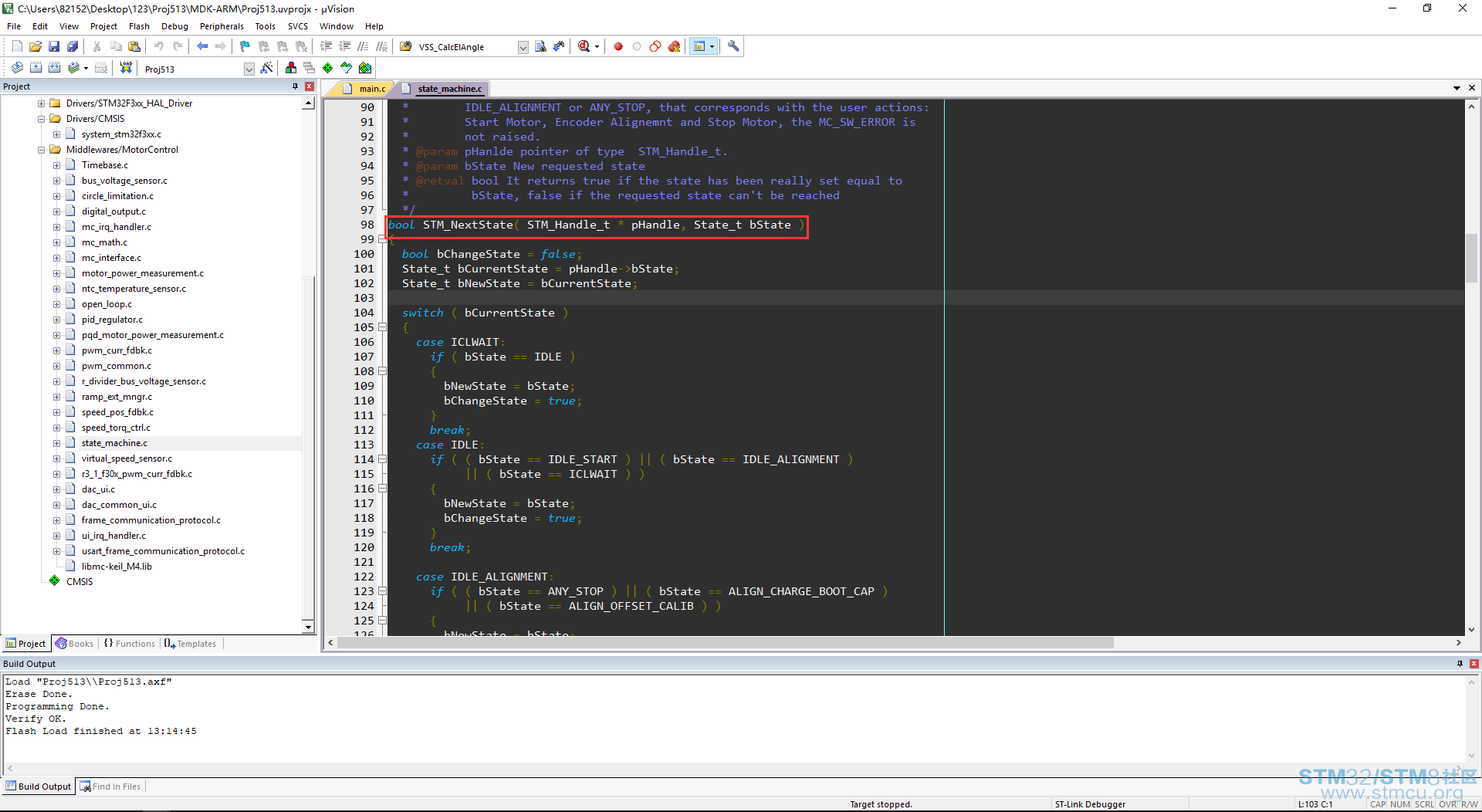This screenshot has width=1482, height=812.
Task: Open Find in Files binoculars-folder icon
Action: click(x=406, y=46)
